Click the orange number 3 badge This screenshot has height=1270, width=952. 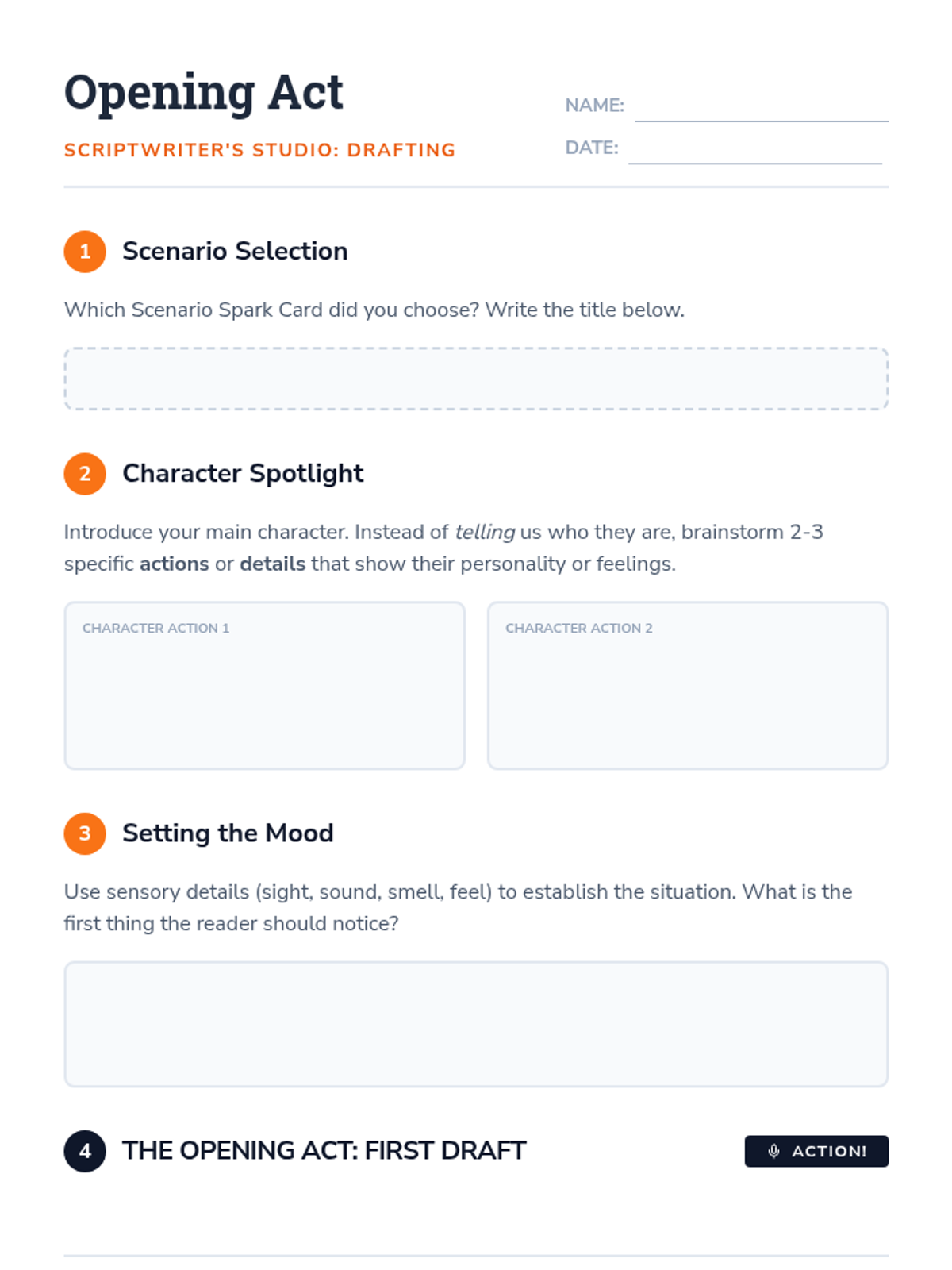click(x=85, y=833)
